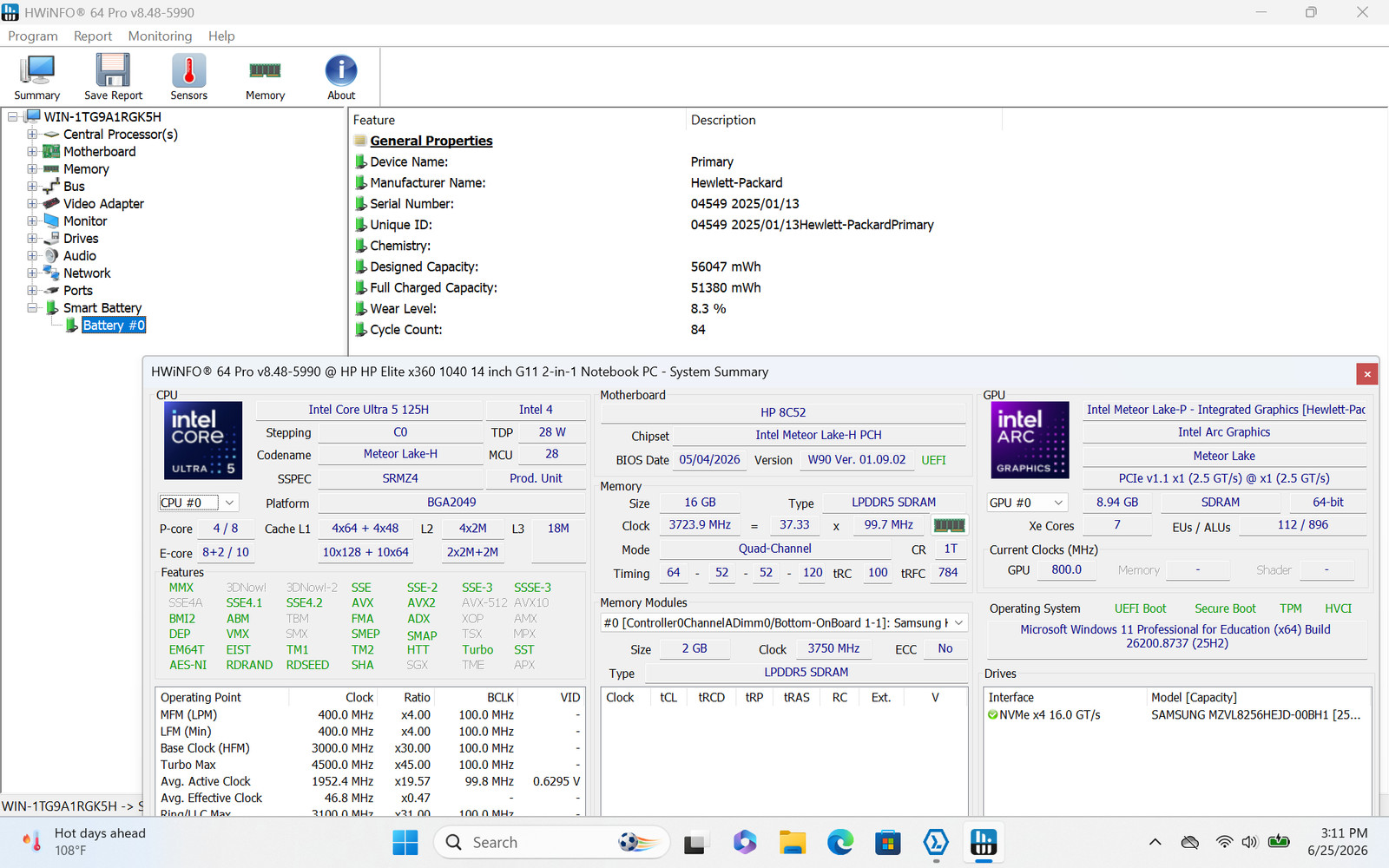The width and height of the screenshot is (1389, 868).
Task: Click the Feature column header
Action: click(x=374, y=121)
